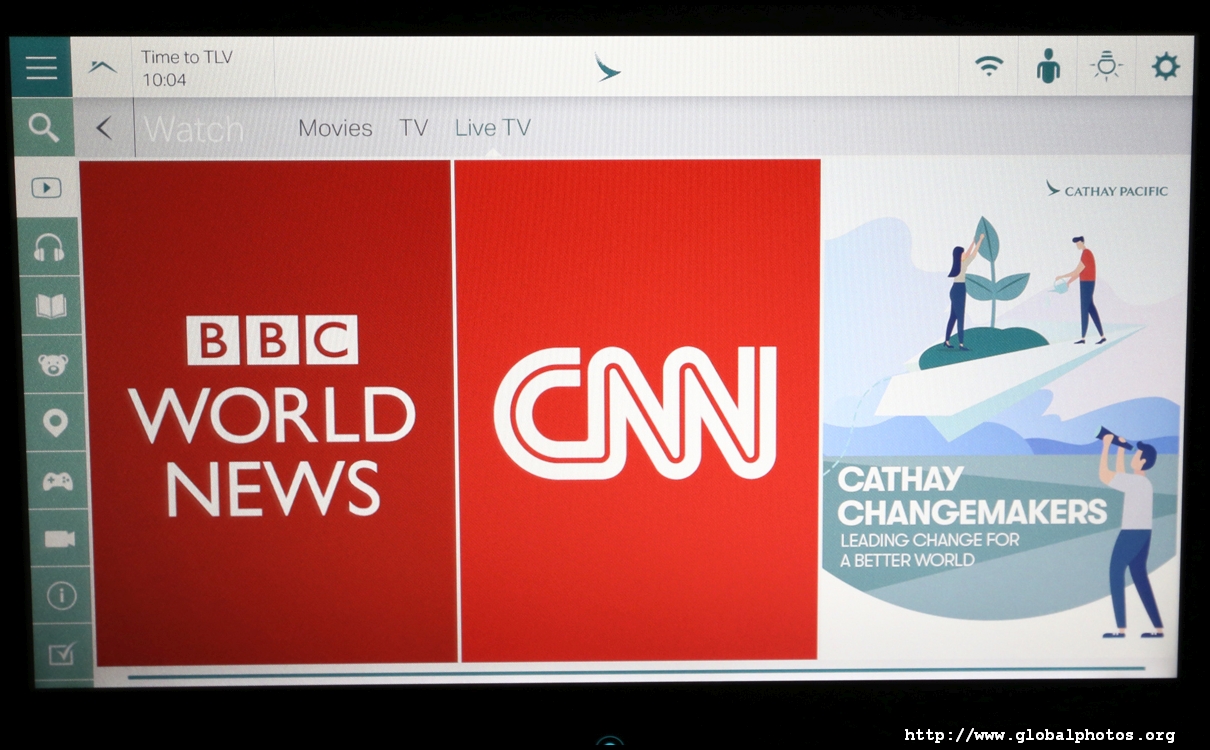Open the games controller section
This screenshot has height=750, width=1210.
[x=57, y=481]
